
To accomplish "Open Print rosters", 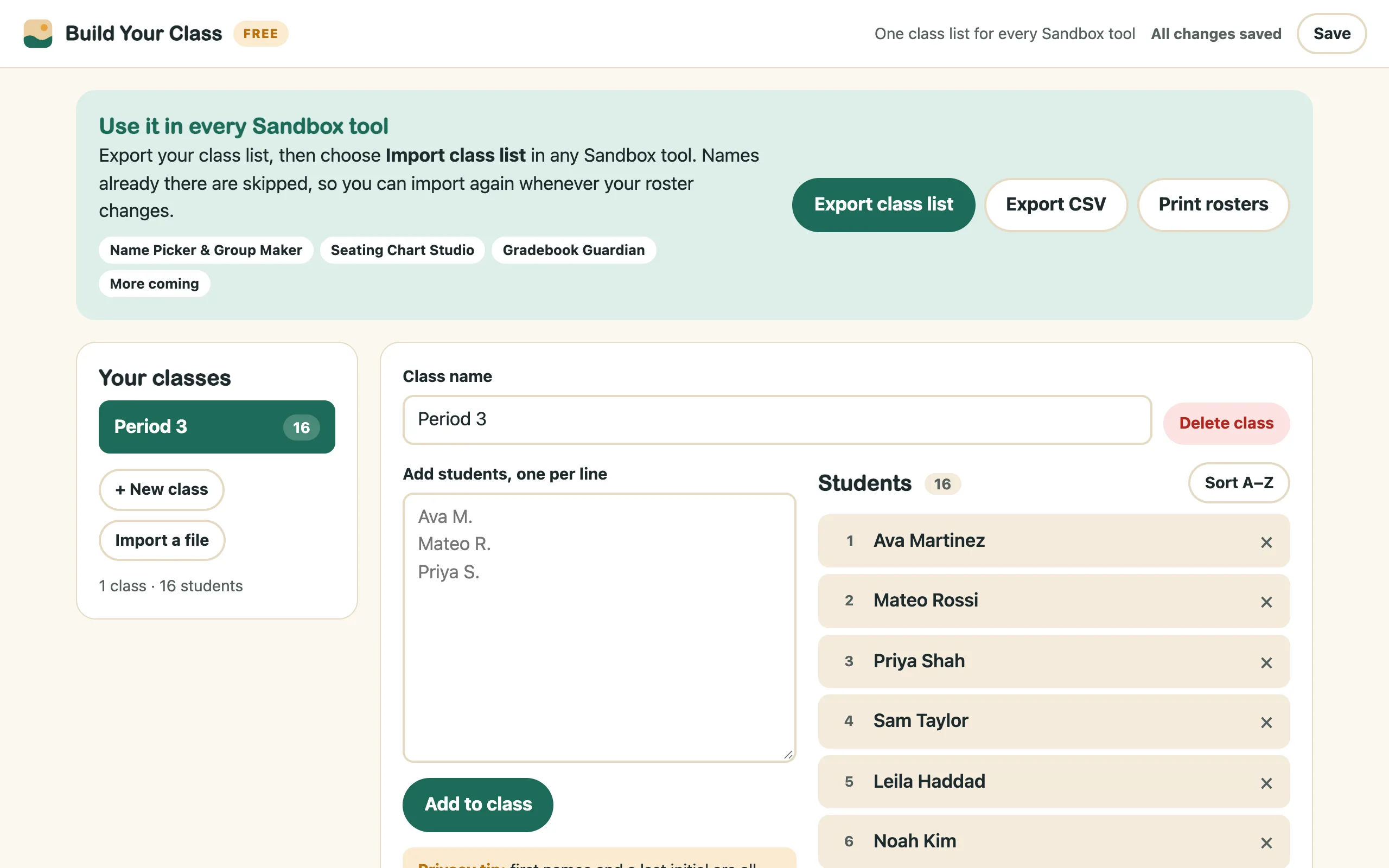I will 1213,205.
